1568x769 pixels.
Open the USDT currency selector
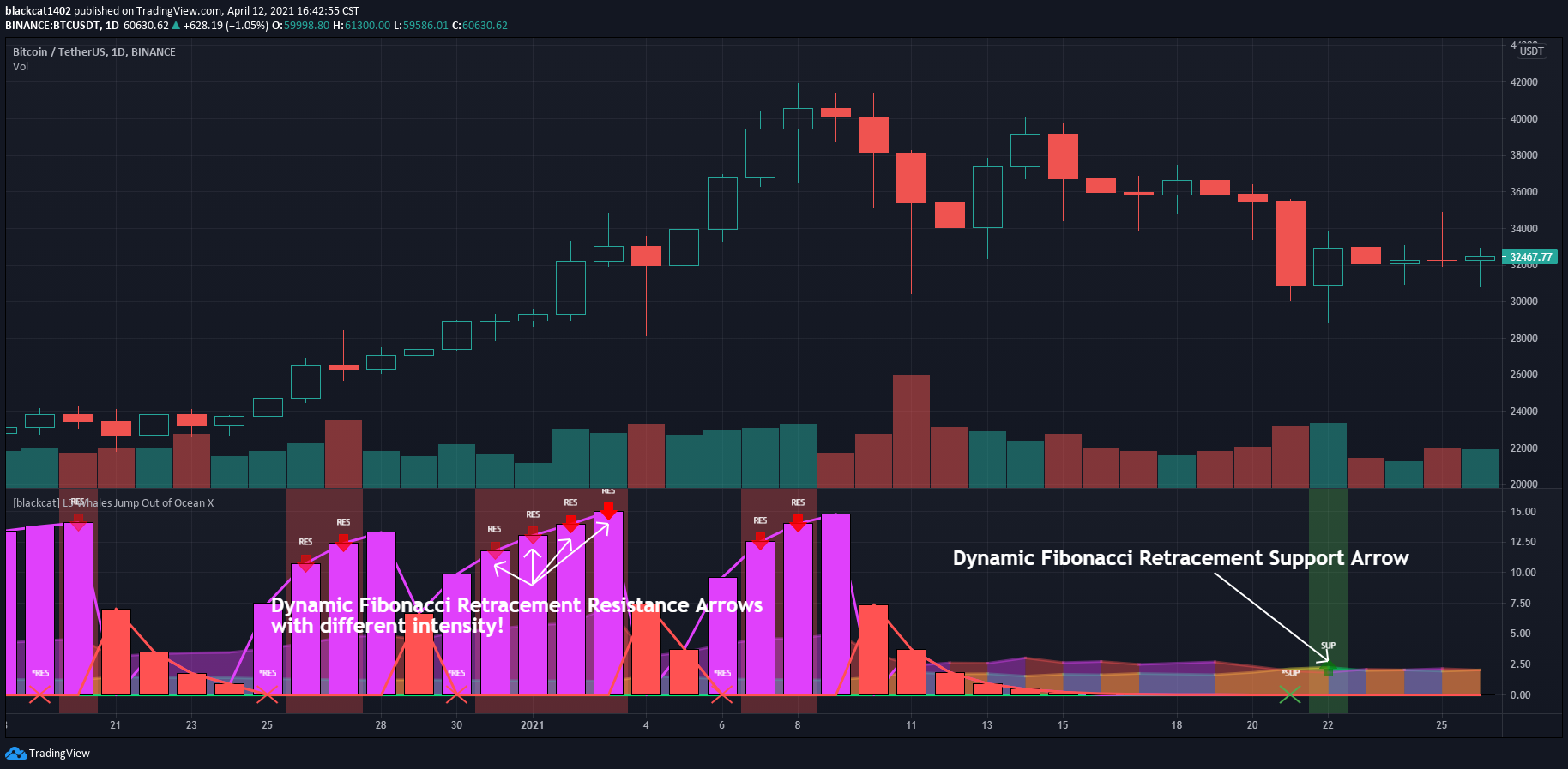coord(1531,51)
